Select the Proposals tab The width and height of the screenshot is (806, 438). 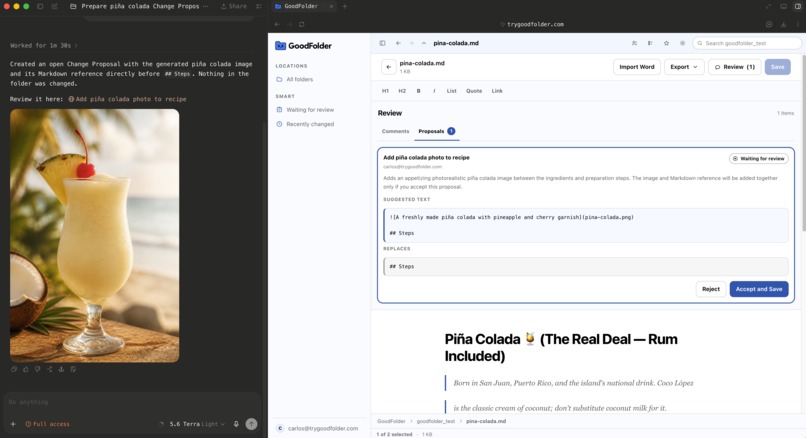pos(436,131)
